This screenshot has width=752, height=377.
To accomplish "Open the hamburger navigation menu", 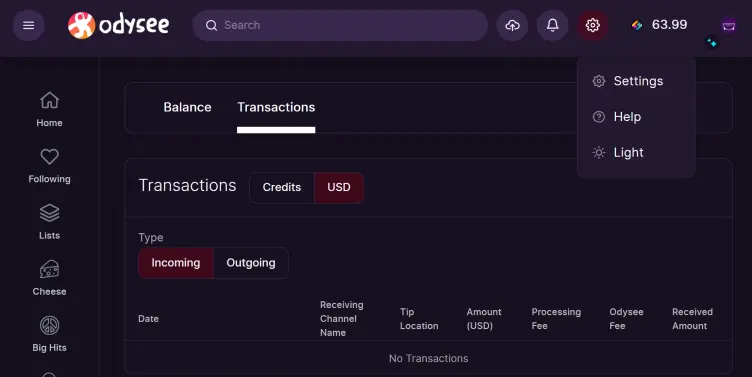I will [29, 25].
